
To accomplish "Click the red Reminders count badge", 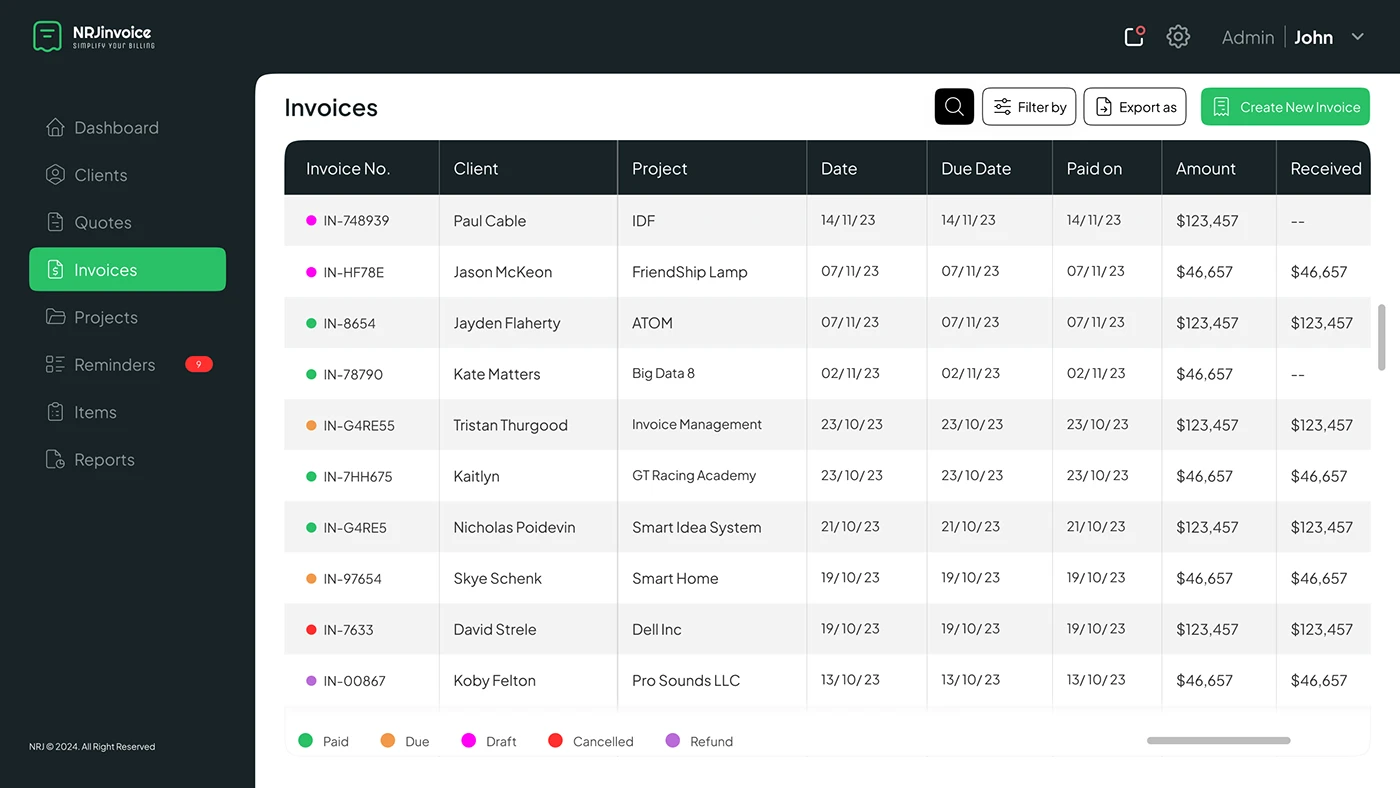I will (x=199, y=365).
